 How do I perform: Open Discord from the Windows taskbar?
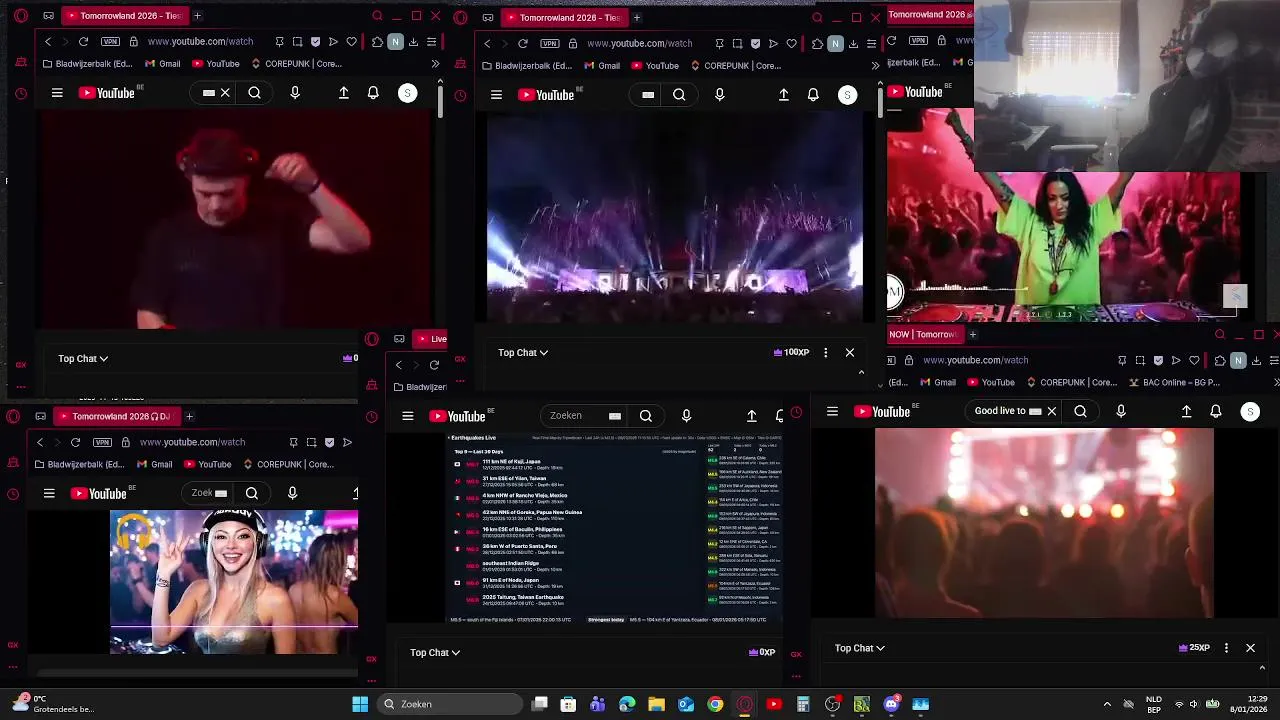coord(891,704)
